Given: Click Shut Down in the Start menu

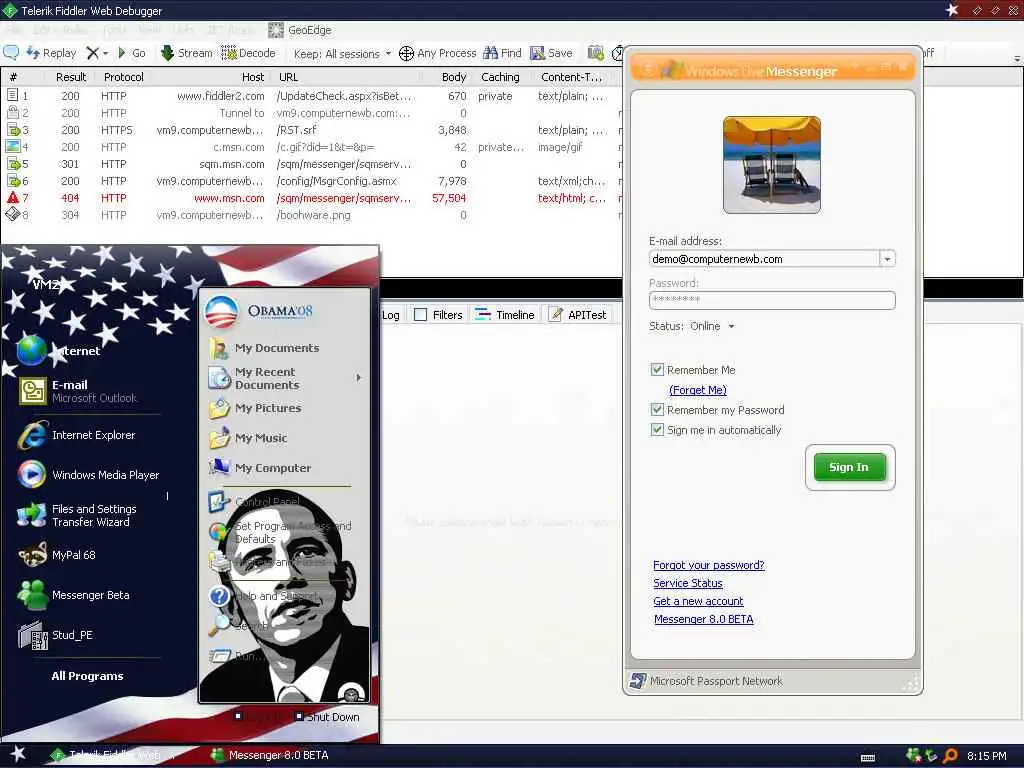Looking at the screenshot, I should (x=327, y=717).
